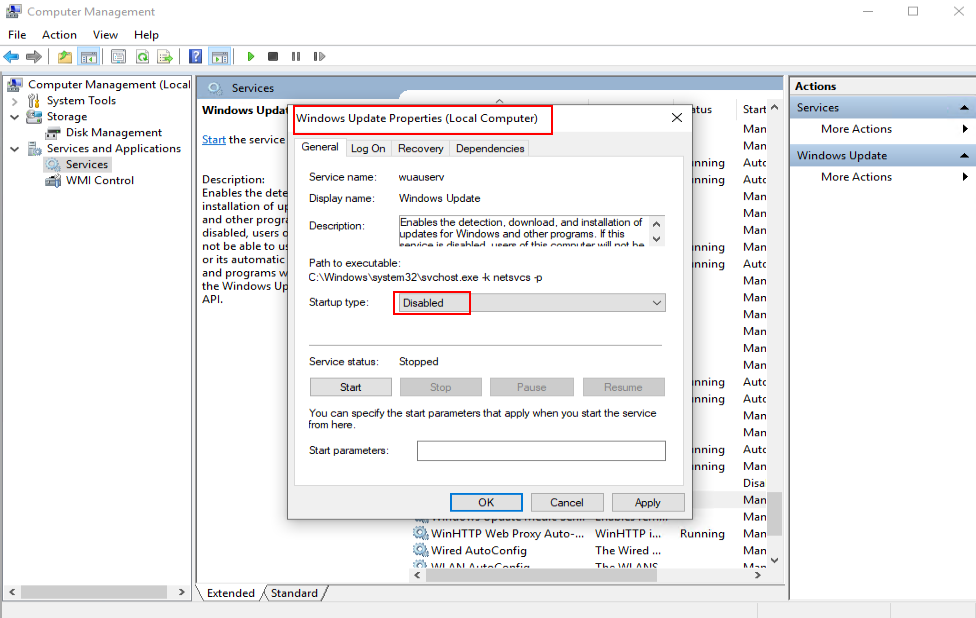The height and width of the screenshot is (618, 976).
Task: Collapse the Storage node
Action: point(14,117)
